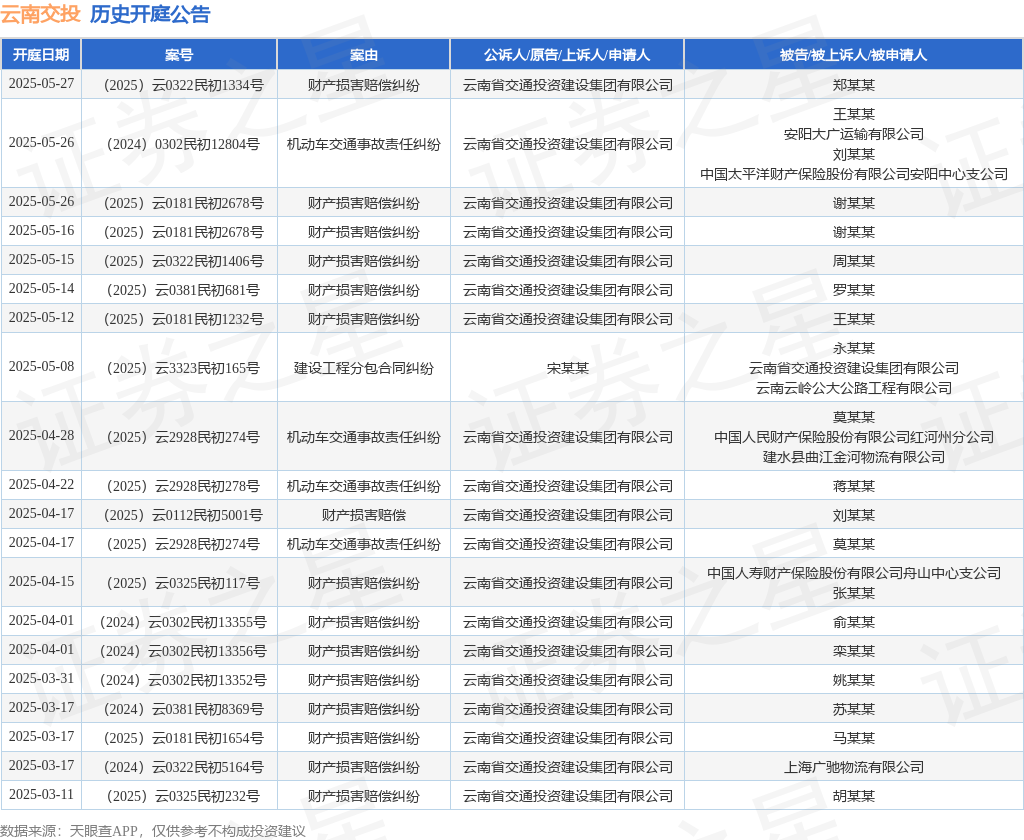Click plaintiff 宋某某
The height and width of the screenshot is (840, 1024).
click(x=567, y=368)
